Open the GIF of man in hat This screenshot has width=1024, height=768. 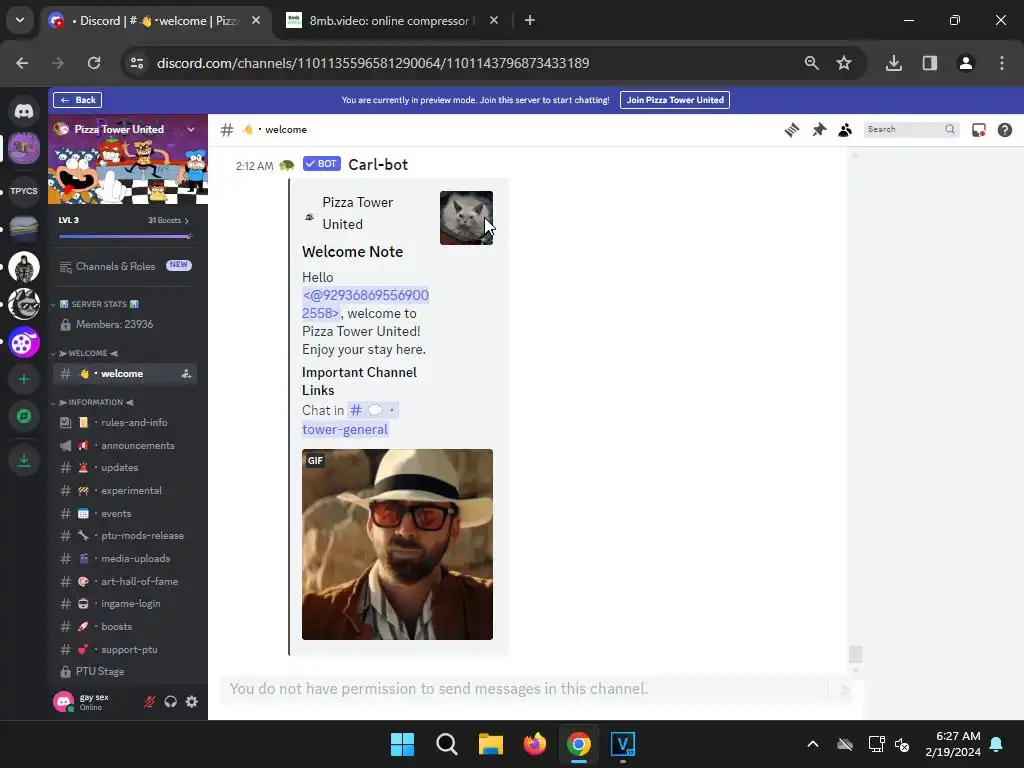click(x=397, y=544)
